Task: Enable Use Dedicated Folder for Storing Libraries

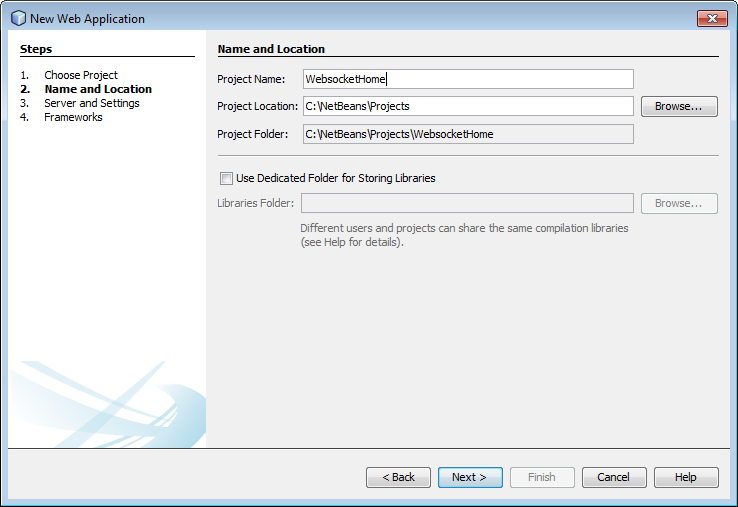Action: [226, 178]
